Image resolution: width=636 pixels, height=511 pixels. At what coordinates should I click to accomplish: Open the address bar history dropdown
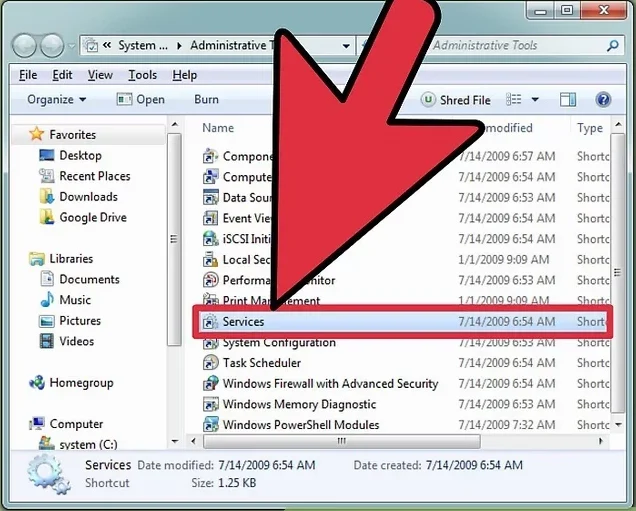pyautogui.click(x=346, y=46)
